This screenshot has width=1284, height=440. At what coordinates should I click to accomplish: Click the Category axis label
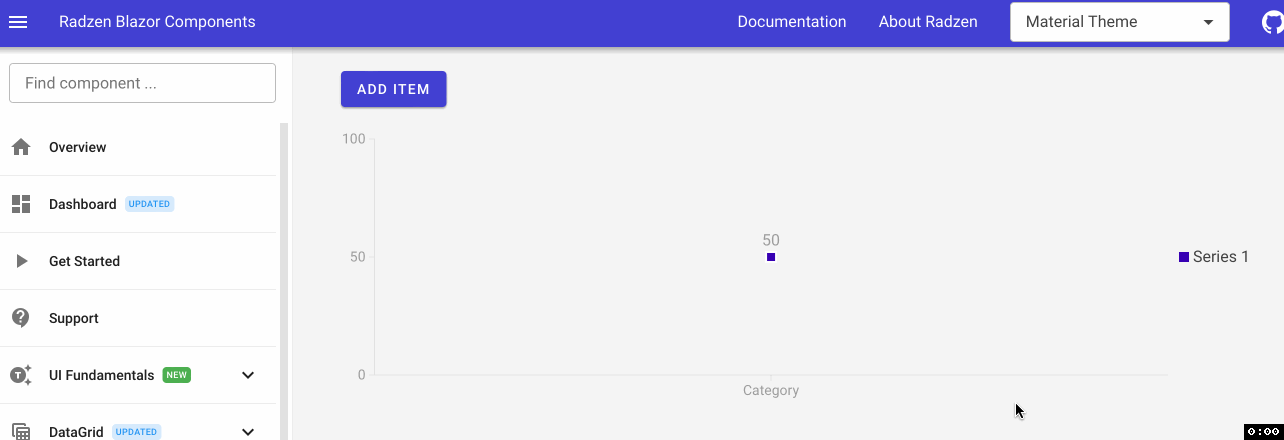pyautogui.click(x=771, y=390)
